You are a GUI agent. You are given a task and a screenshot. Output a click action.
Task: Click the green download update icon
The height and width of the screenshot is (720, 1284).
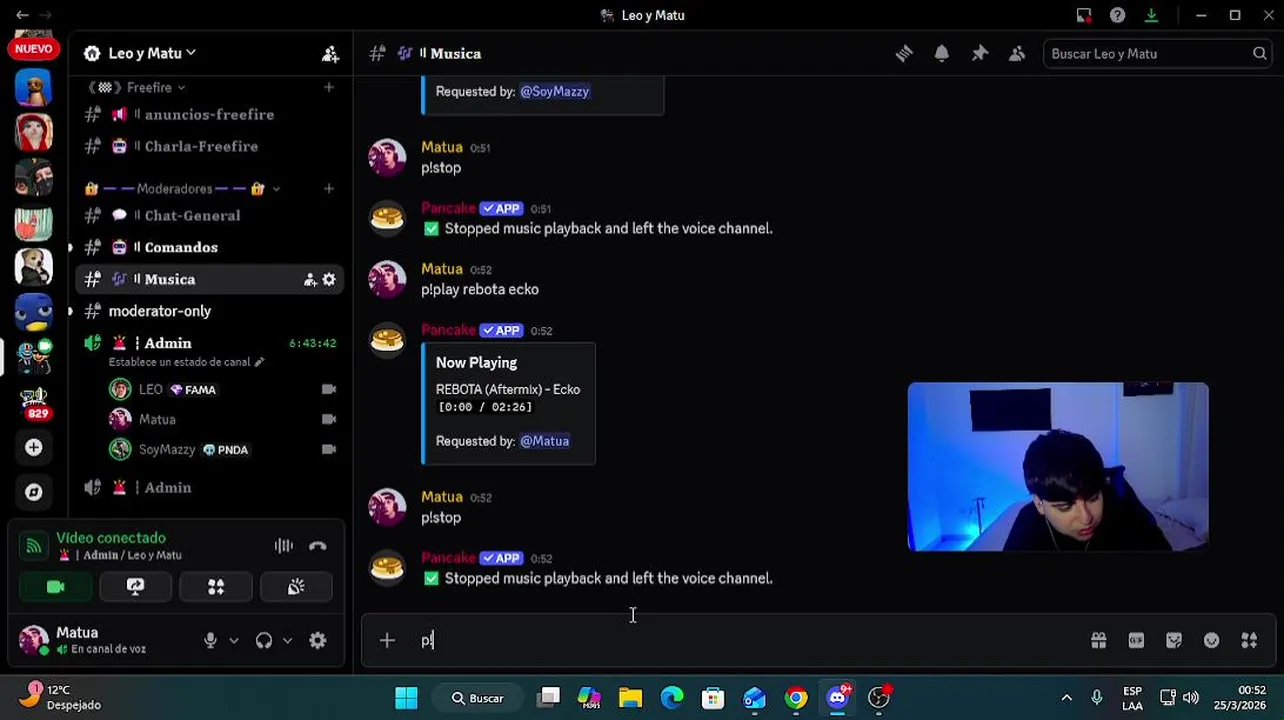click(1151, 15)
